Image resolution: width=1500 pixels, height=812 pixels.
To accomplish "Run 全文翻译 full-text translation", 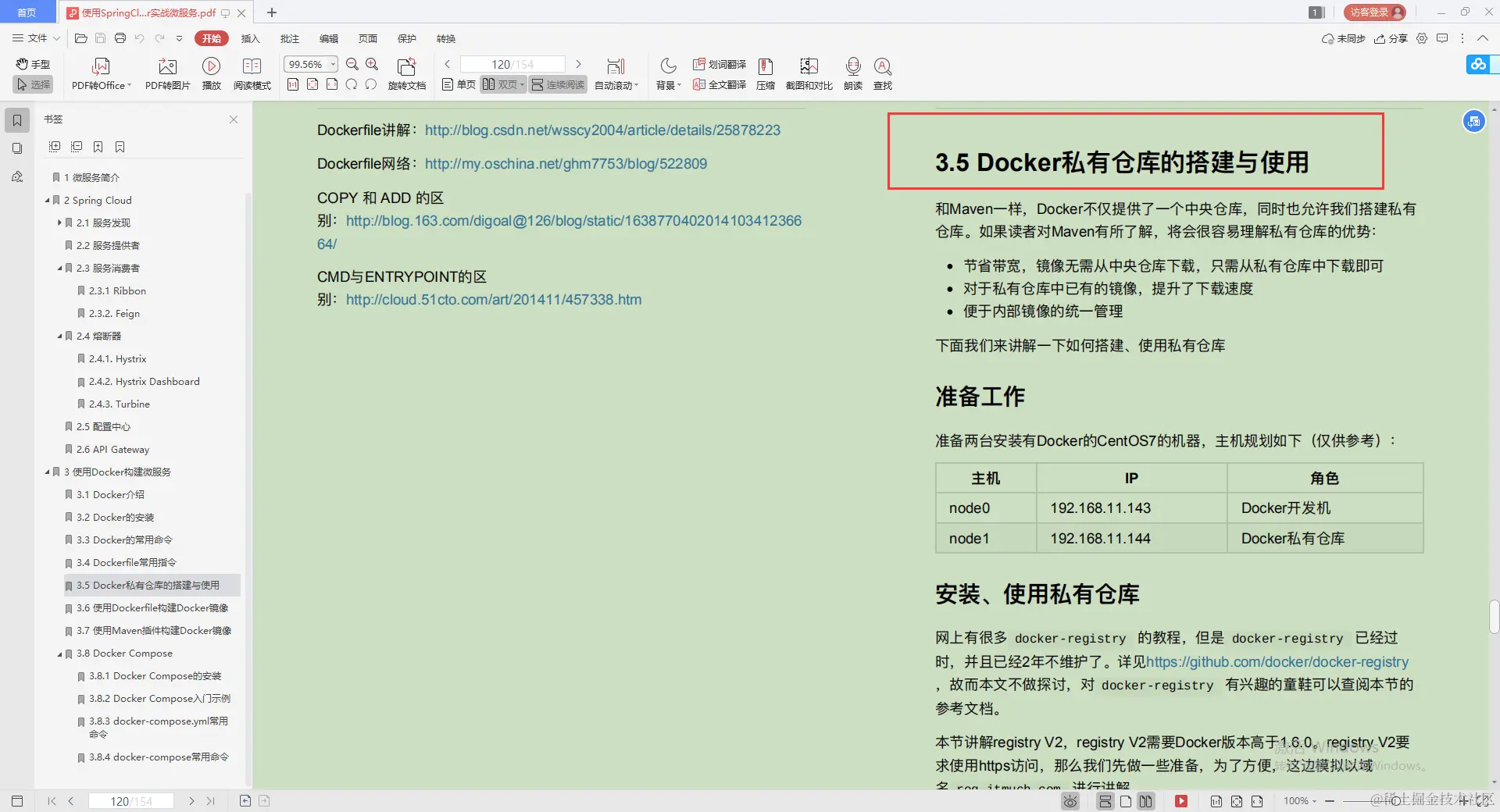I will (x=719, y=84).
